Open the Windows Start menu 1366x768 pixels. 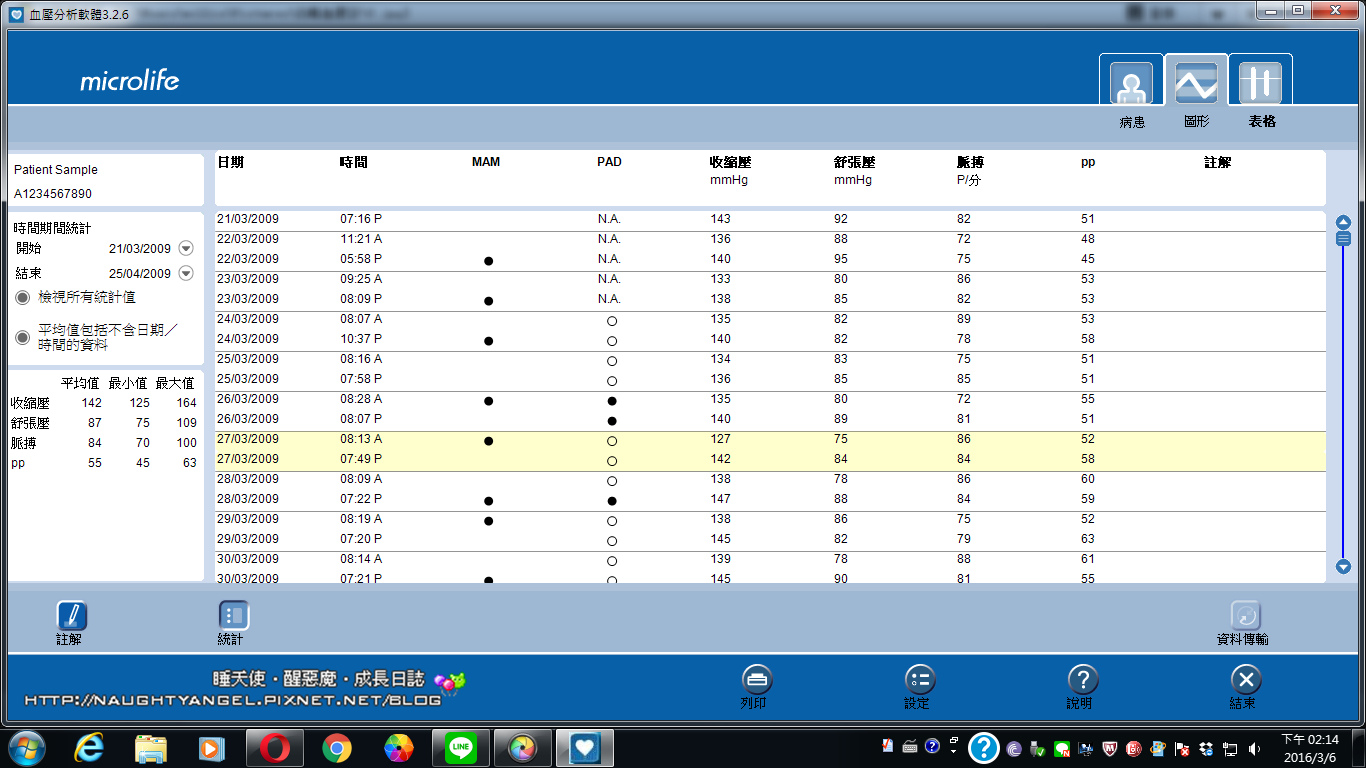click(26, 748)
